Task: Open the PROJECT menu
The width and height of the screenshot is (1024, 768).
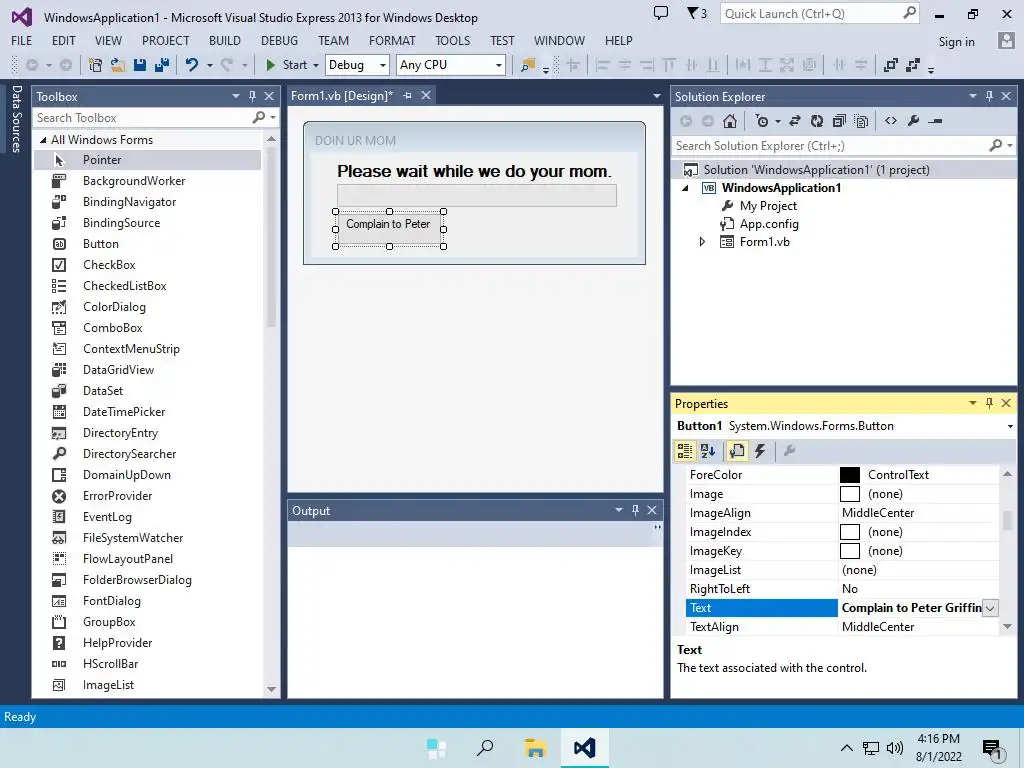Action: (166, 40)
